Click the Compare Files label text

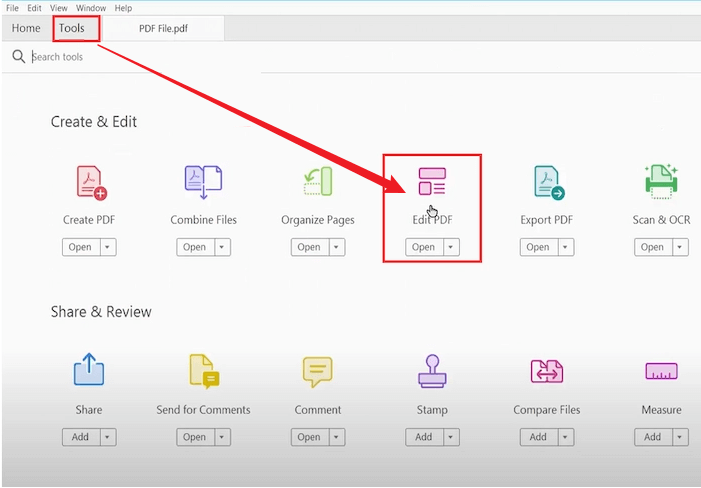[547, 410]
